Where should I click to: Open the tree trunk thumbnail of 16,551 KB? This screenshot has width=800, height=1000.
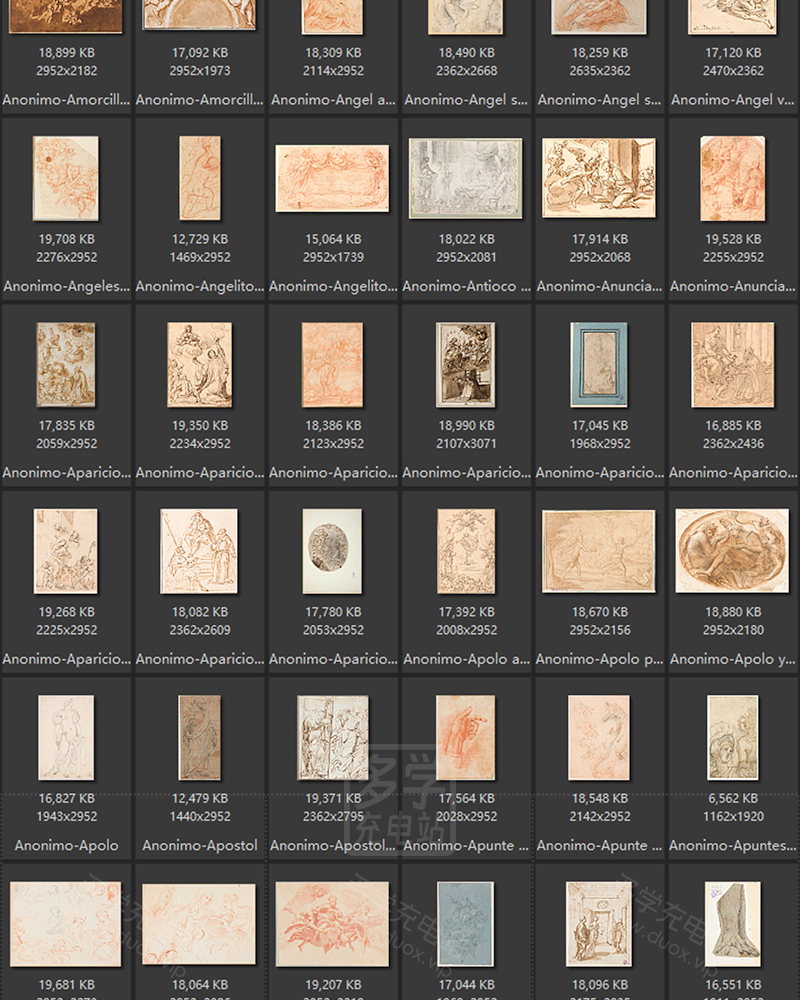(732, 923)
